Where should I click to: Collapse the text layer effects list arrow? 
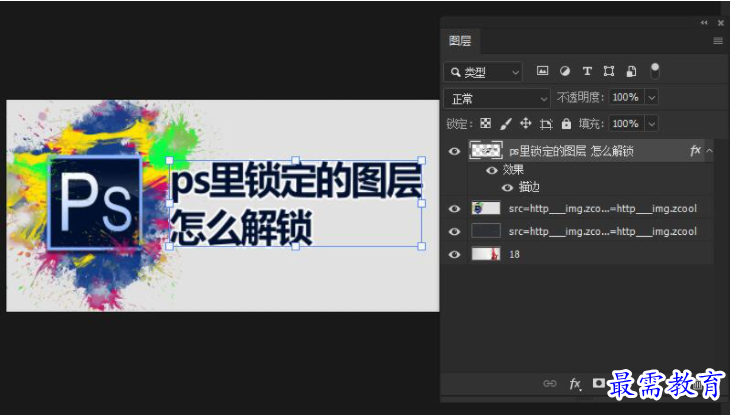point(709,151)
